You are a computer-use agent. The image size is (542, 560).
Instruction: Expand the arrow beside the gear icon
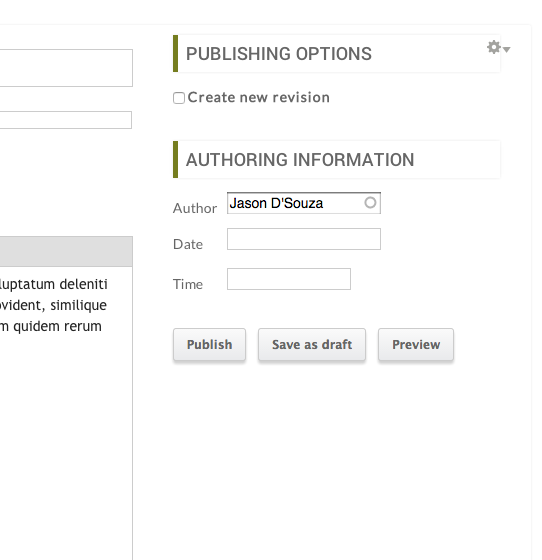(506, 49)
